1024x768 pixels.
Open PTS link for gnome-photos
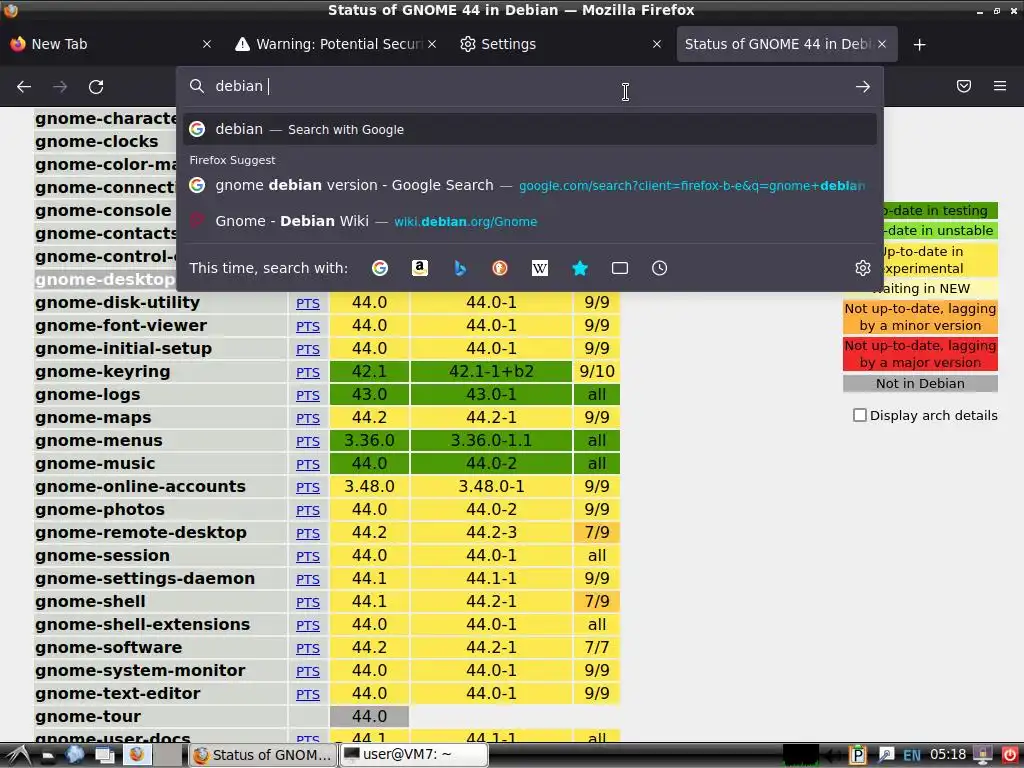click(x=308, y=511)
